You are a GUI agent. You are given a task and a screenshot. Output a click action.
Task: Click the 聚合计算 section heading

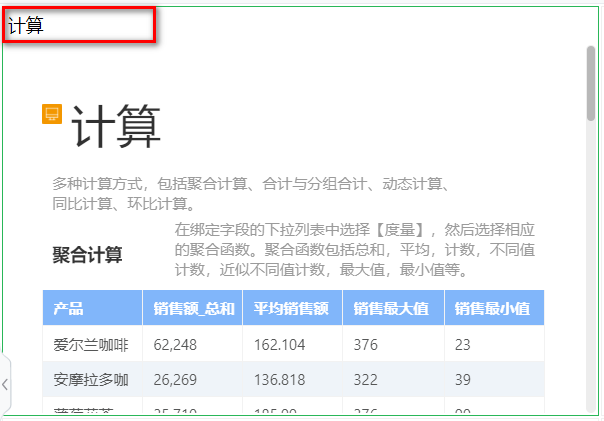click(x=88, y=255)
